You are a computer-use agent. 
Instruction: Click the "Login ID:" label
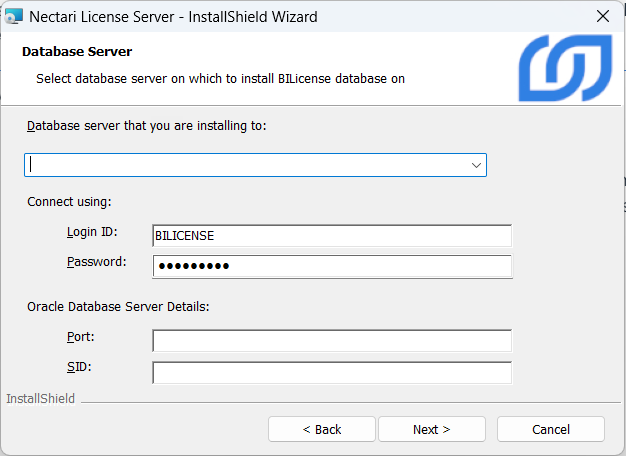click(92, 232)
